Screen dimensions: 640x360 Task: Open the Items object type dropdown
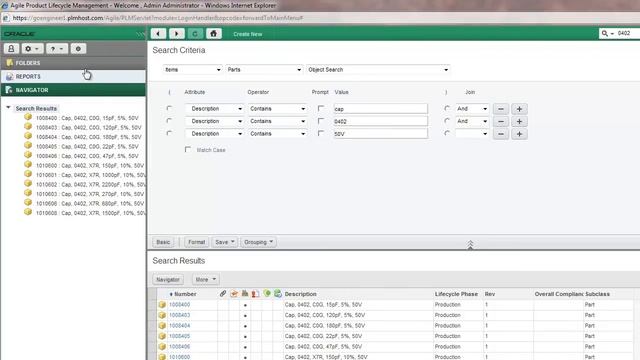point(192,70)
